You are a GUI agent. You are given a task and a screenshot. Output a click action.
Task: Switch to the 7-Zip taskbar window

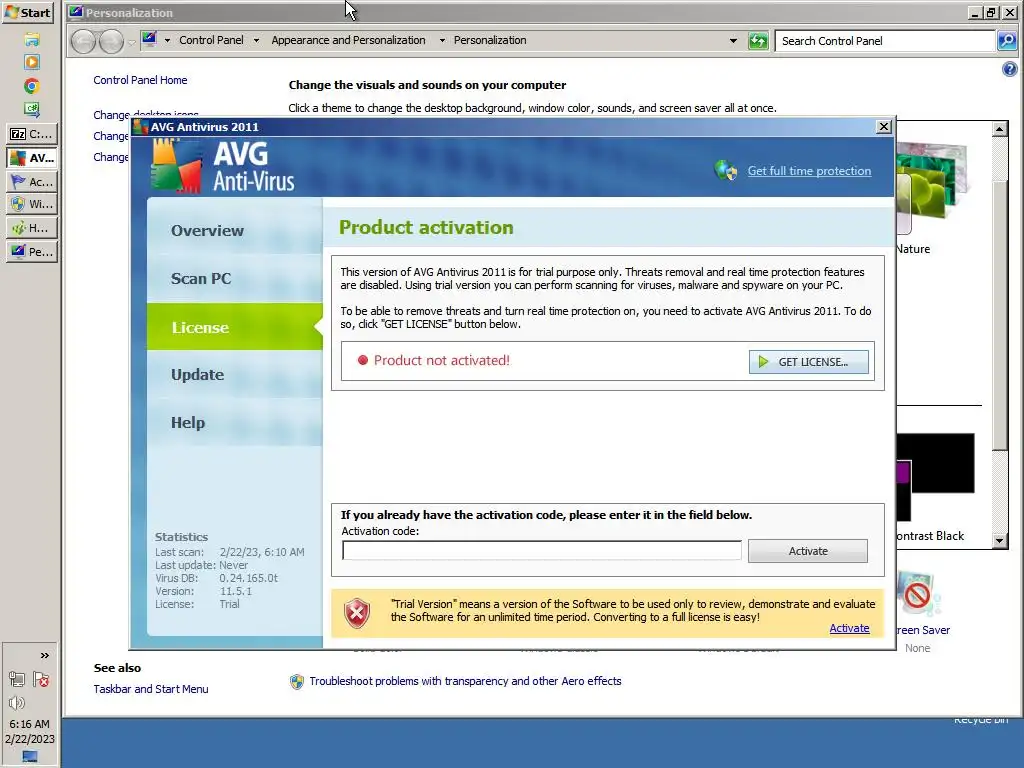coord(31,134)
